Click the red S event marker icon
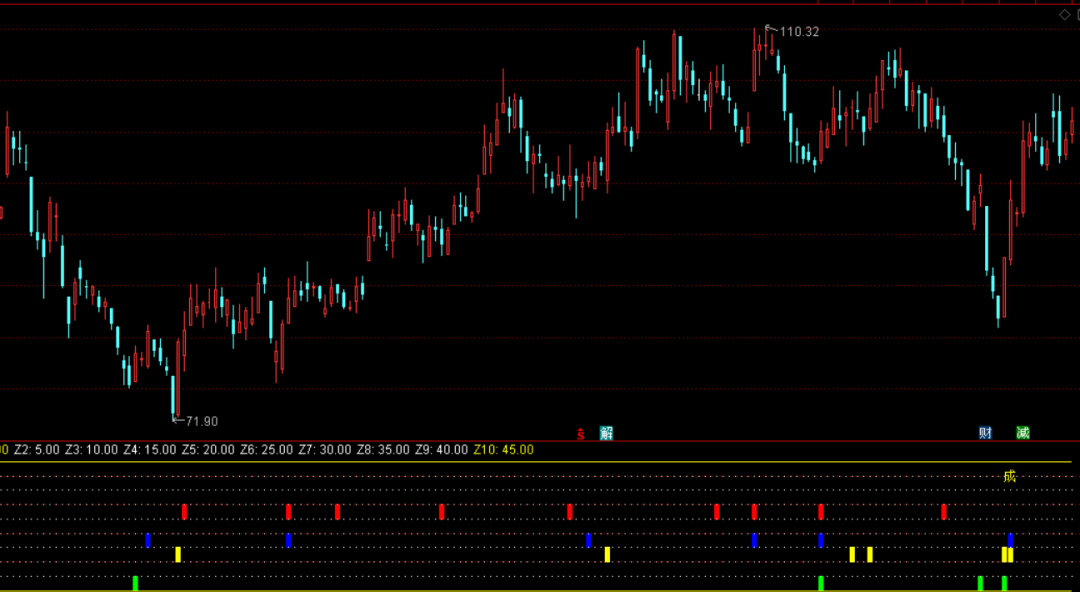The image size is (1080, 592). [581, 434]
